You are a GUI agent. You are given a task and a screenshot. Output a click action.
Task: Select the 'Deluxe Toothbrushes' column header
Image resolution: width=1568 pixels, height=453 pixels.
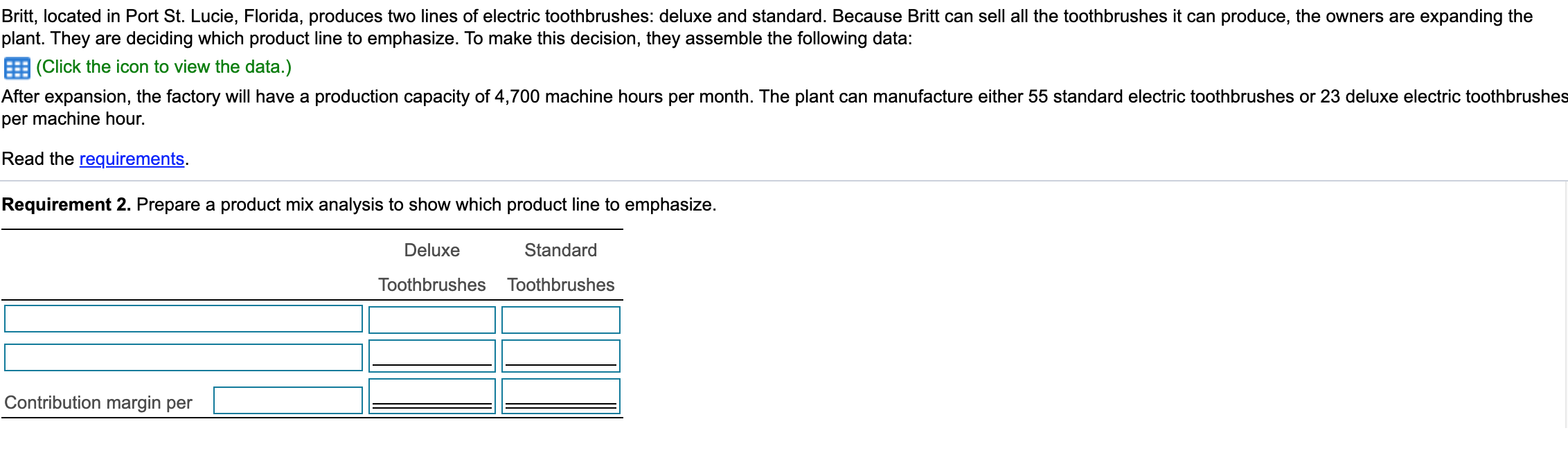pyautogui.click(x=431, y=267)
